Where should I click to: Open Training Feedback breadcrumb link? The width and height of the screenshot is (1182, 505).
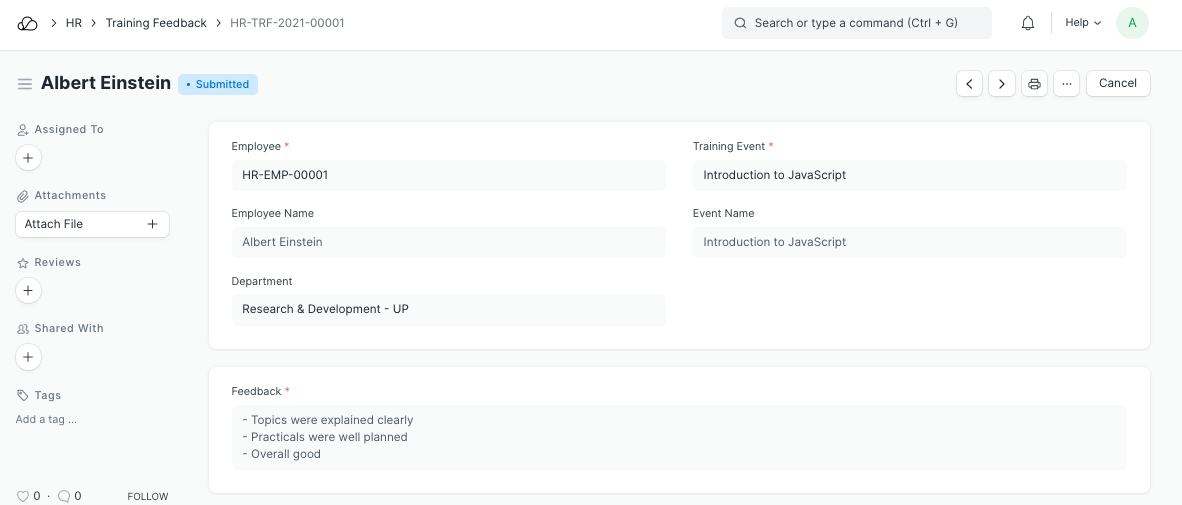pos(156,23)
